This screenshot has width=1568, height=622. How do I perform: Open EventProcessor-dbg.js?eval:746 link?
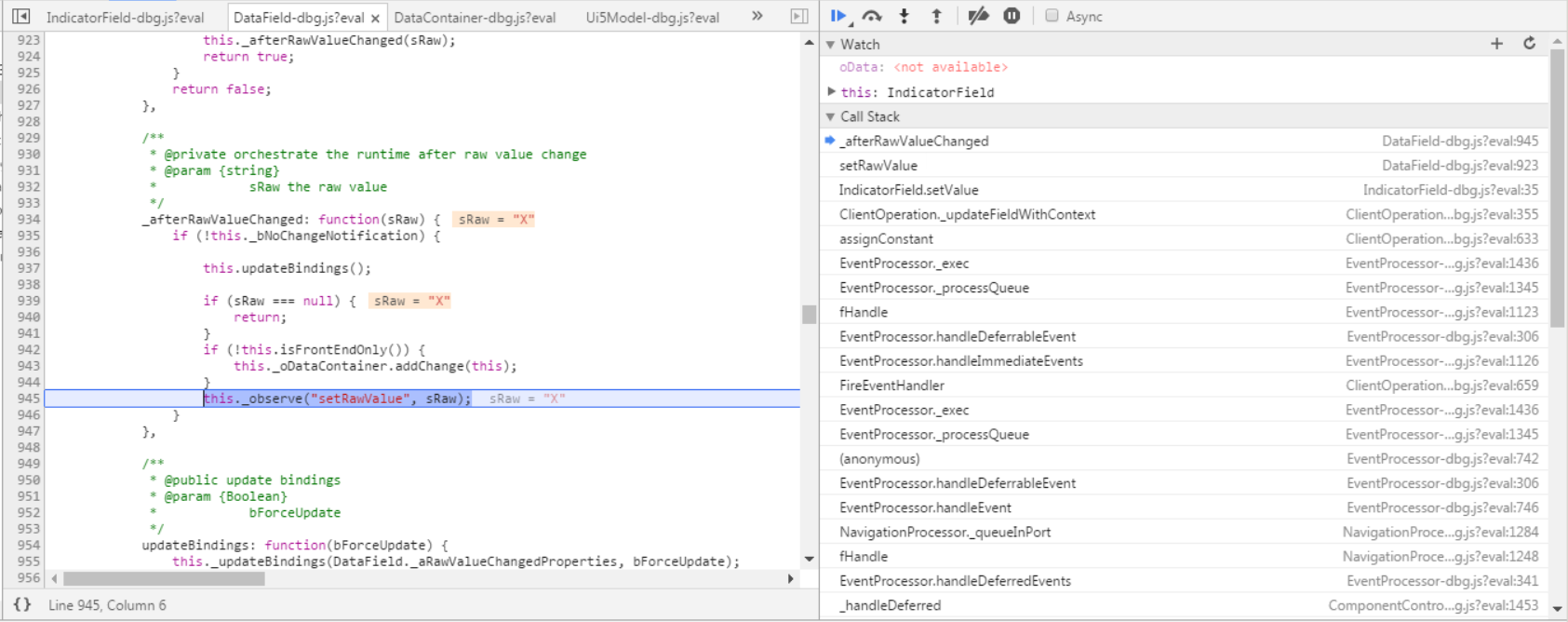tap(1442, 507)
